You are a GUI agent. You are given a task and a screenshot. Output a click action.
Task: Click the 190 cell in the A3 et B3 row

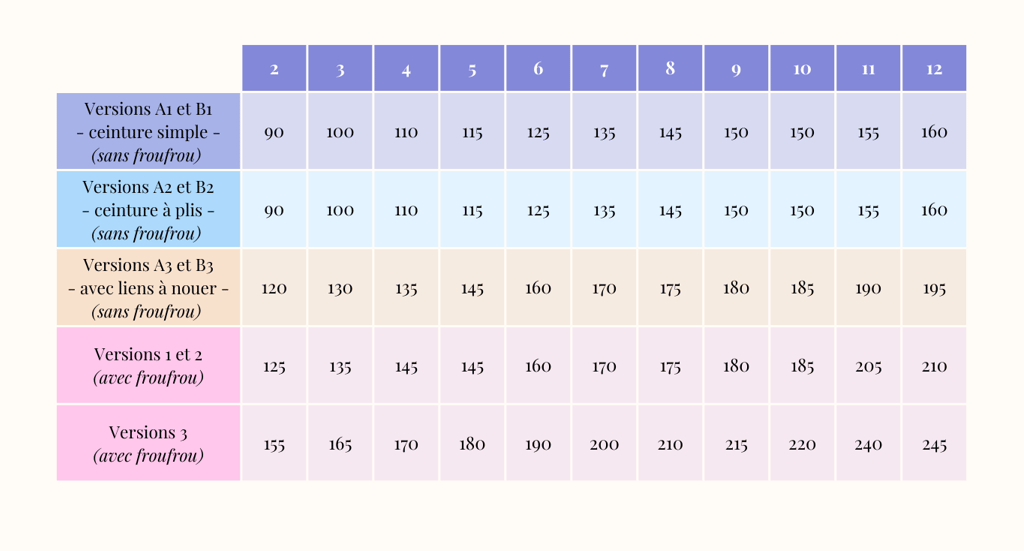pos(868,287)
